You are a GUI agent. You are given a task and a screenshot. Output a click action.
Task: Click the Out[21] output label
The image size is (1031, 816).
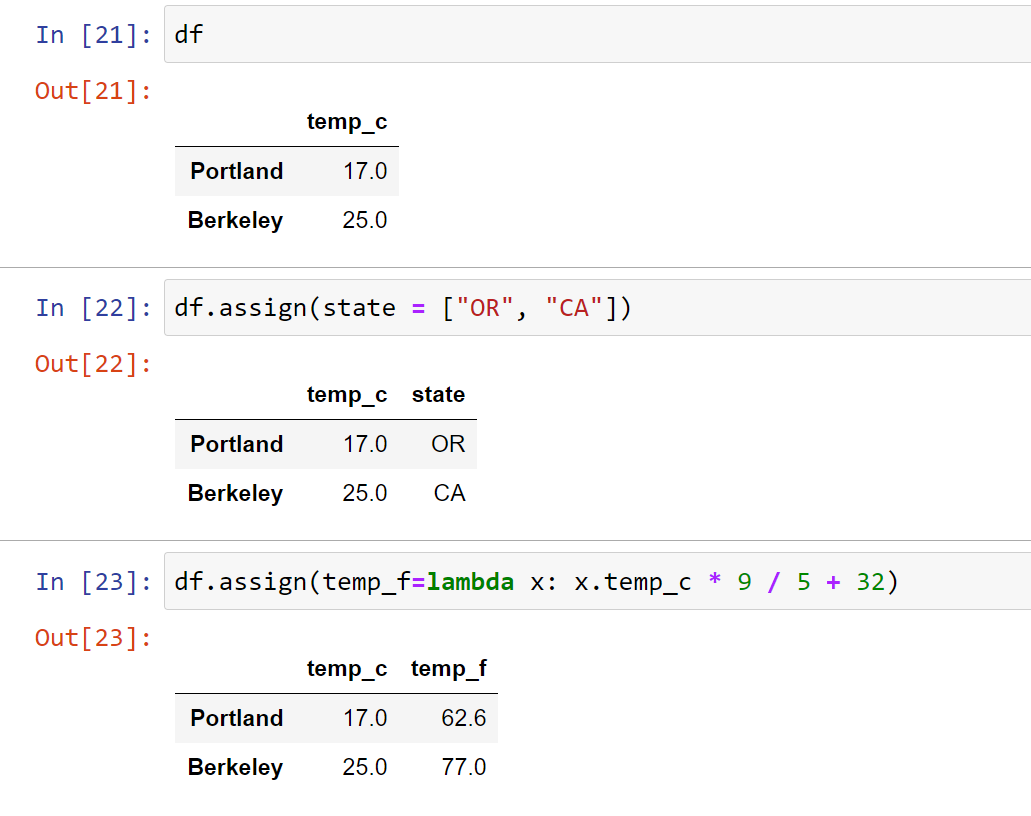[92, 90]
